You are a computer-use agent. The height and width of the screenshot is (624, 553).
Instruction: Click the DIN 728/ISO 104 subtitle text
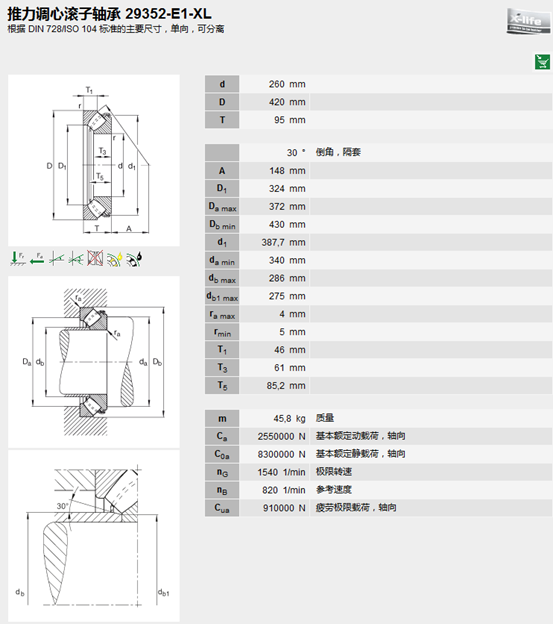pyautogui.click(x=116, y=29)
